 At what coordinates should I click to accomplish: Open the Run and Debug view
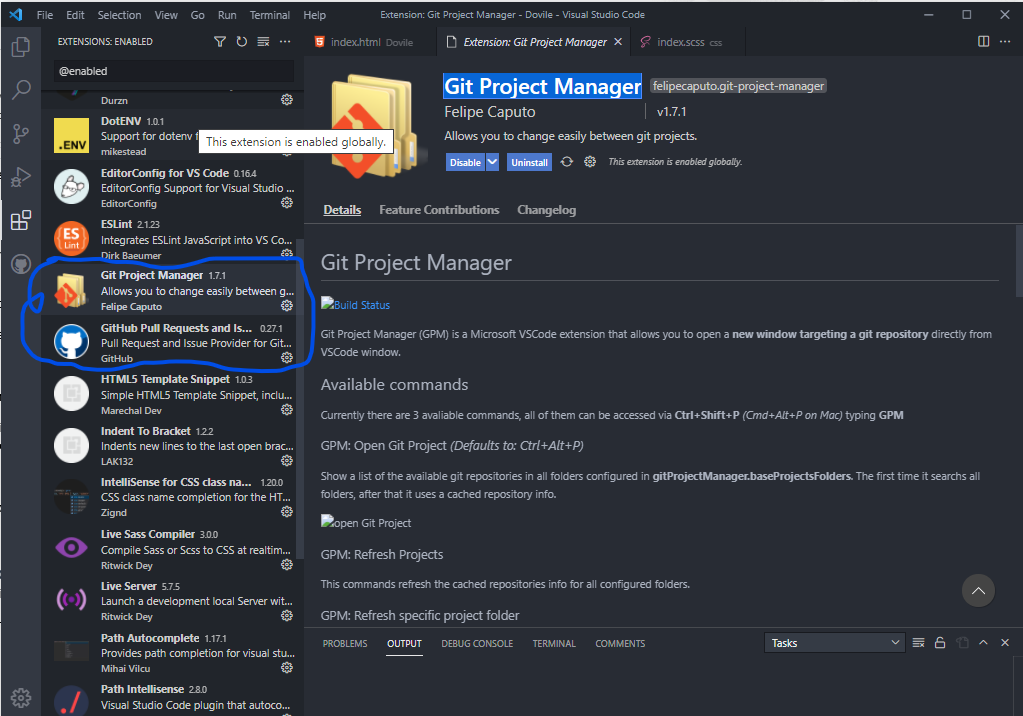21,177
